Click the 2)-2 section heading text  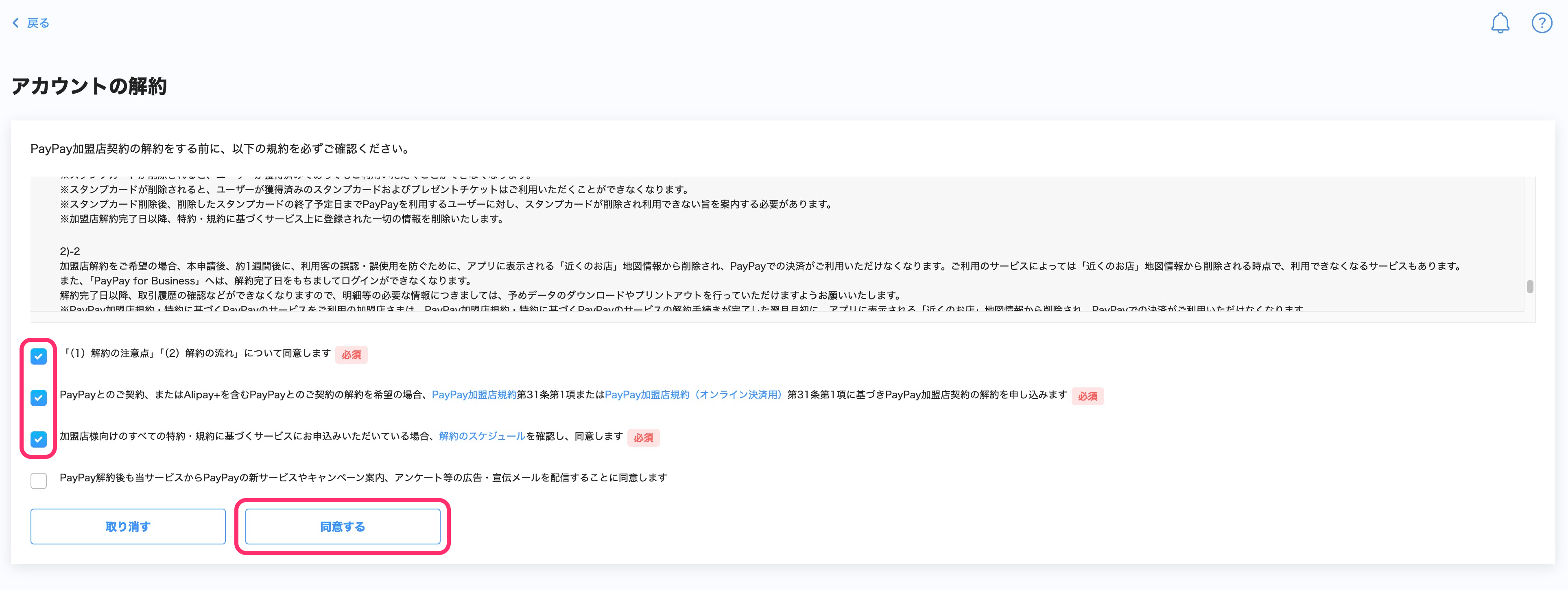tap(70, 251)
